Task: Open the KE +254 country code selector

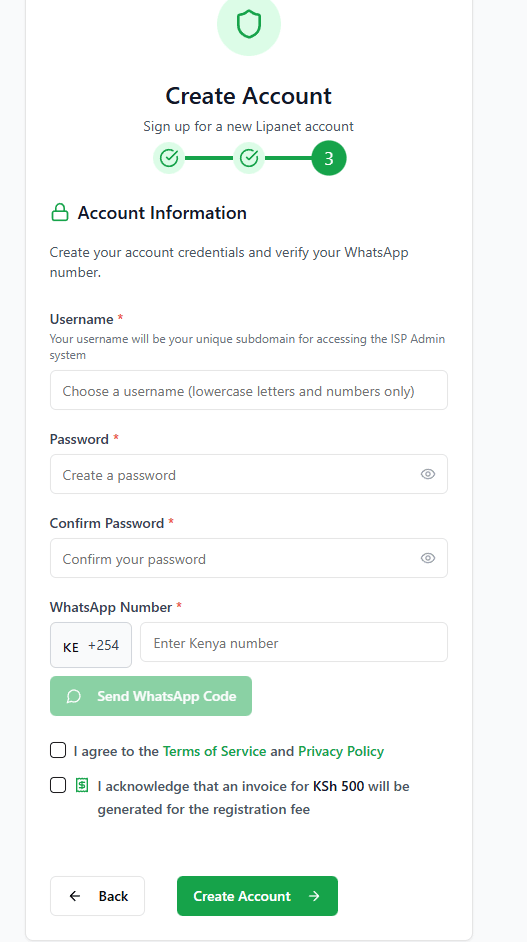Action: 91,645
